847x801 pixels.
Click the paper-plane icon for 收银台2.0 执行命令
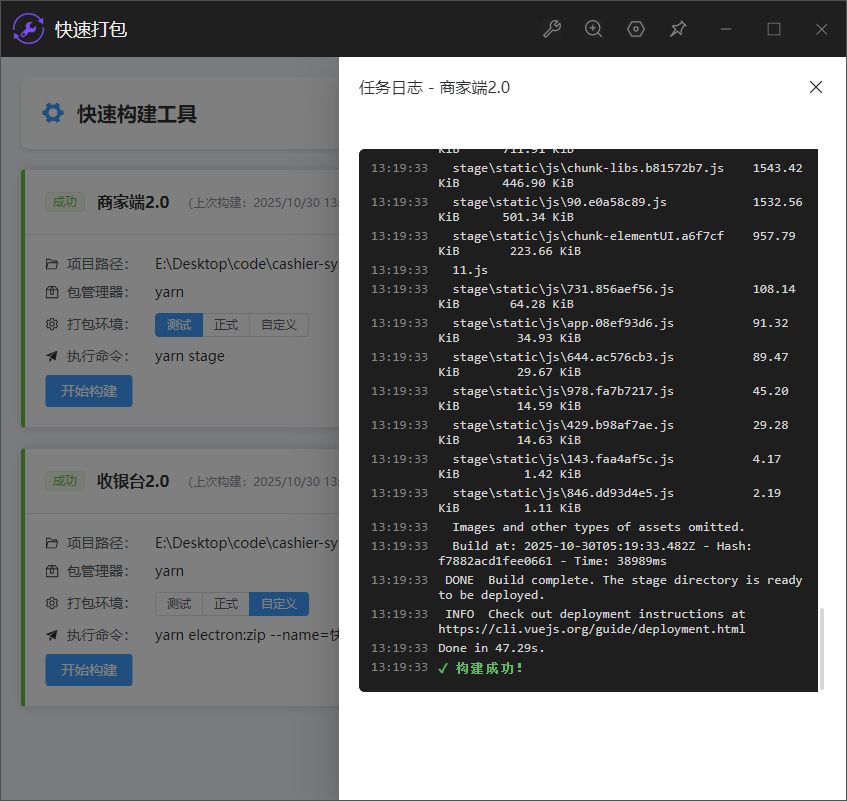[x=52, y=635]
